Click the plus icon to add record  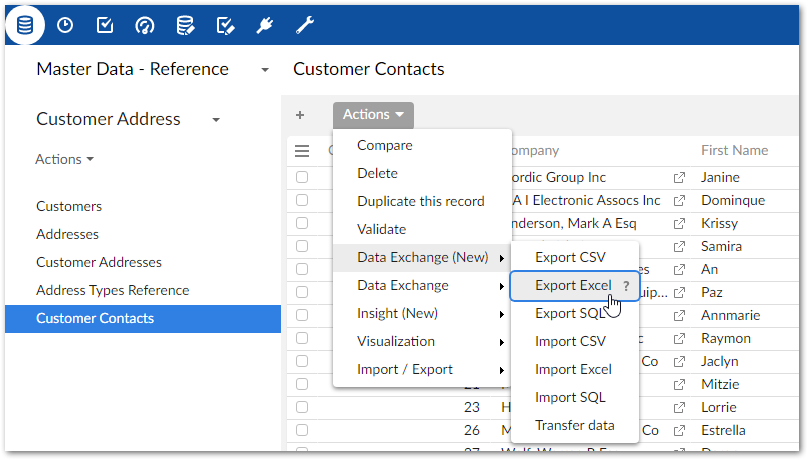tap(300, 115)
